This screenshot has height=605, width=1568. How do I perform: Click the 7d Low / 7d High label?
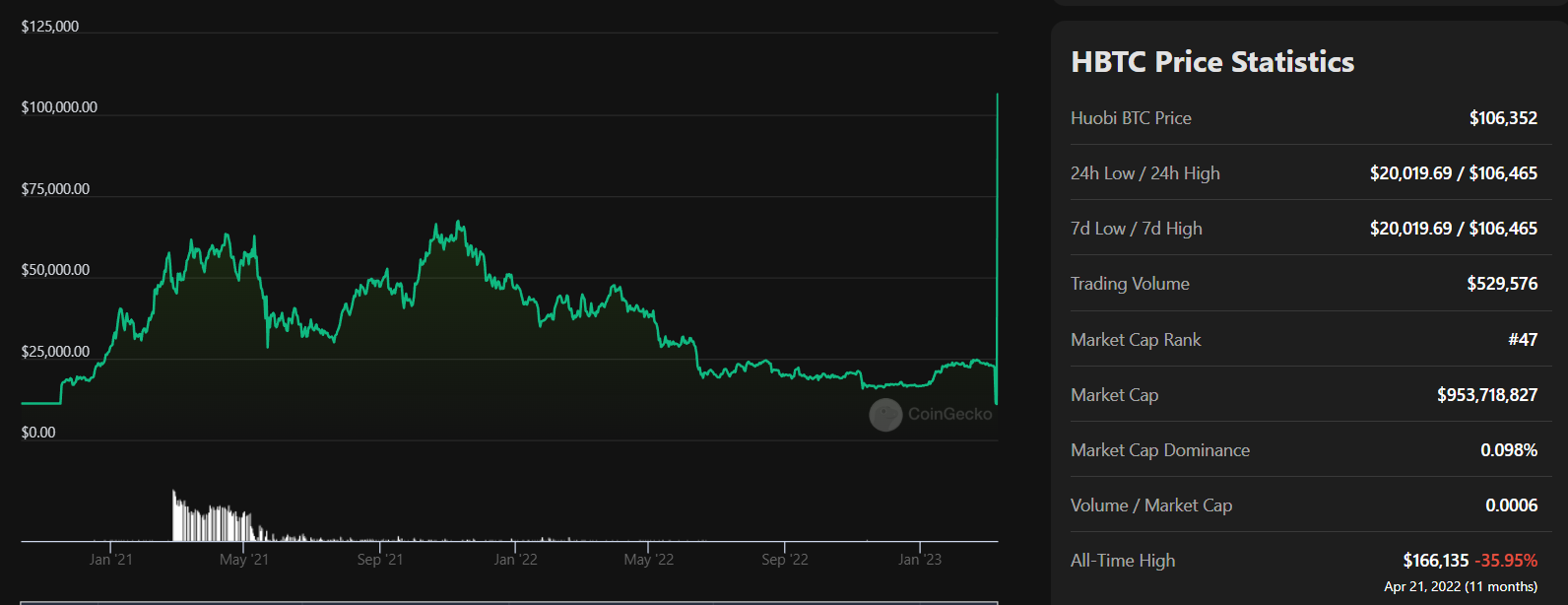1136,229
